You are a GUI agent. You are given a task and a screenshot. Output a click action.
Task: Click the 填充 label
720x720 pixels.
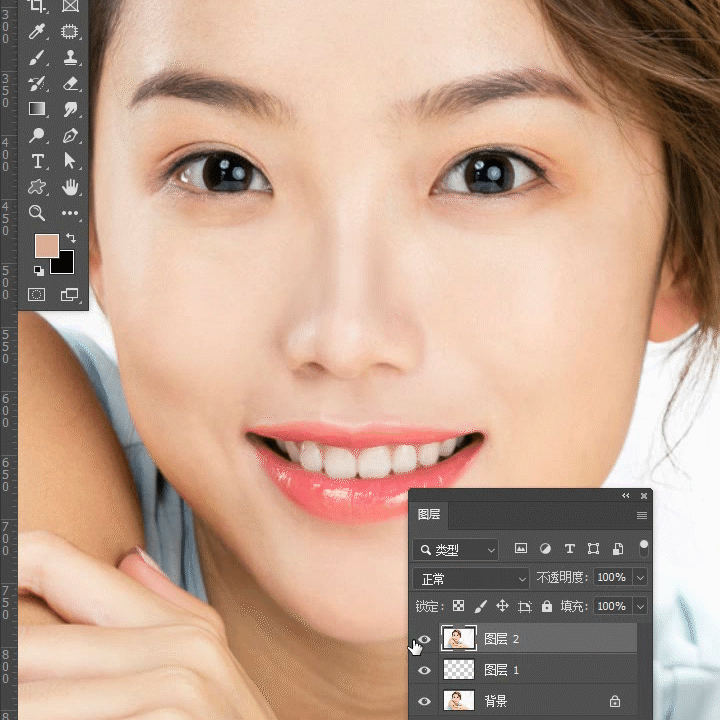point(574,607)
